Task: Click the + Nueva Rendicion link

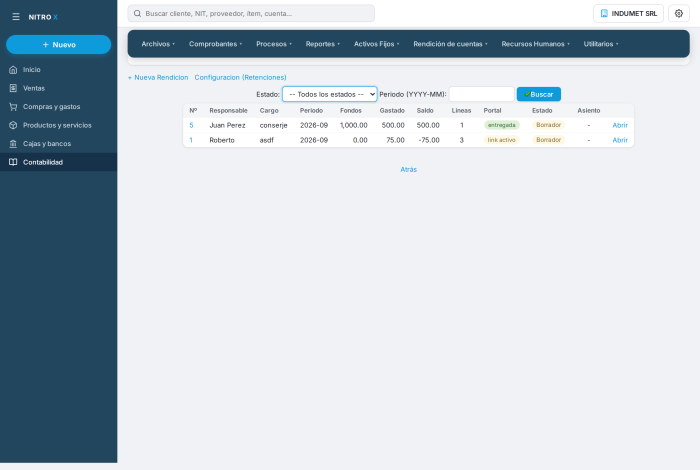Action: (x=158, y=77)
